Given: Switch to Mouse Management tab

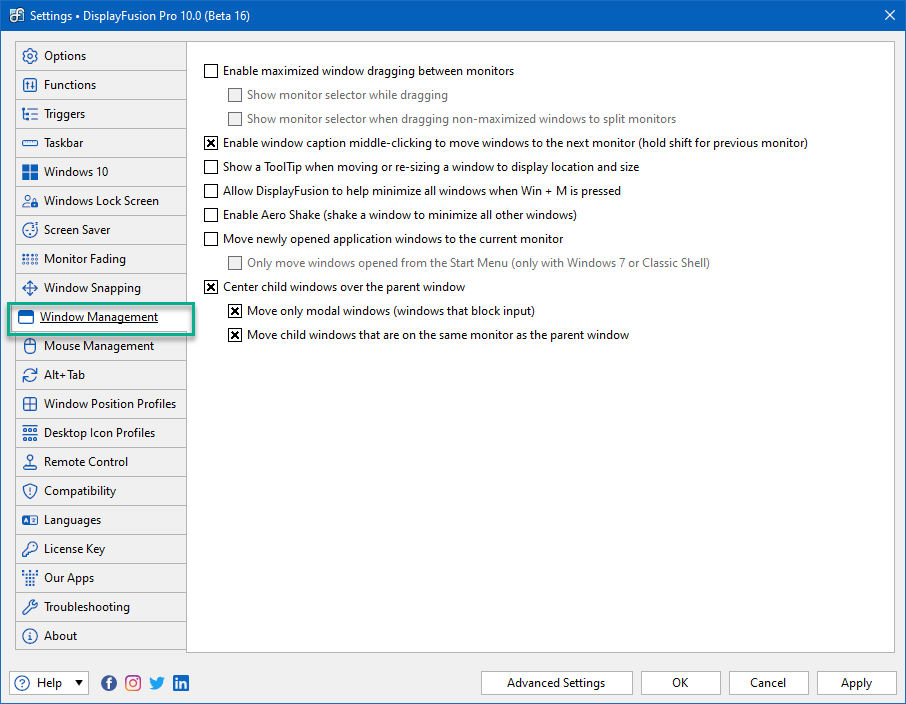Looking at the screenshot, I should coord(101,346).
